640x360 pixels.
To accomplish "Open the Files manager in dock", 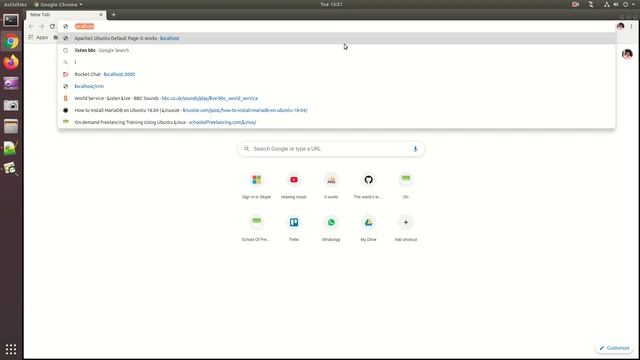I will point(11,127).
